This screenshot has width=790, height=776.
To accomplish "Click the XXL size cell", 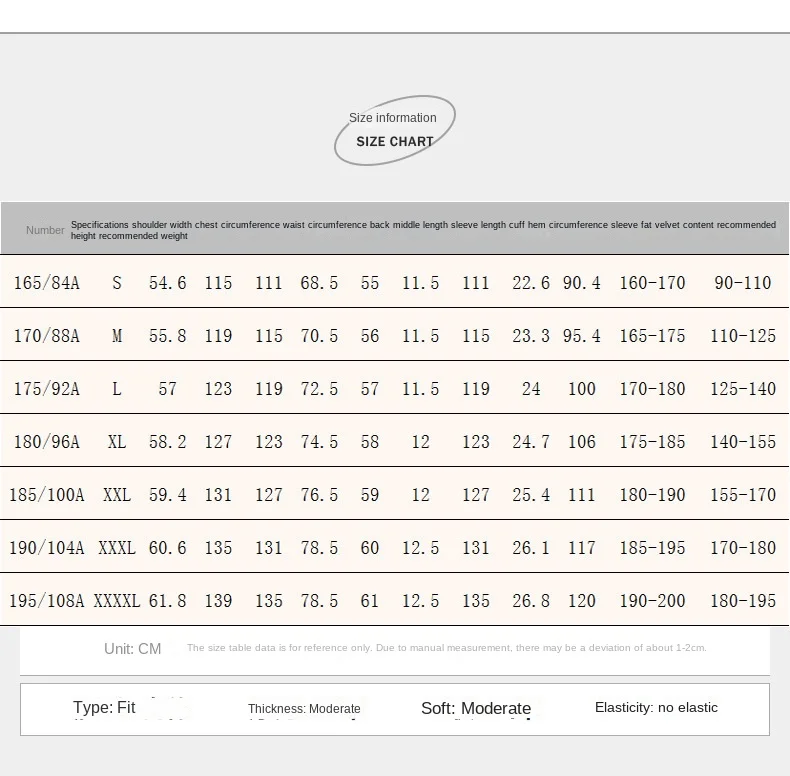I will [117, 495].
